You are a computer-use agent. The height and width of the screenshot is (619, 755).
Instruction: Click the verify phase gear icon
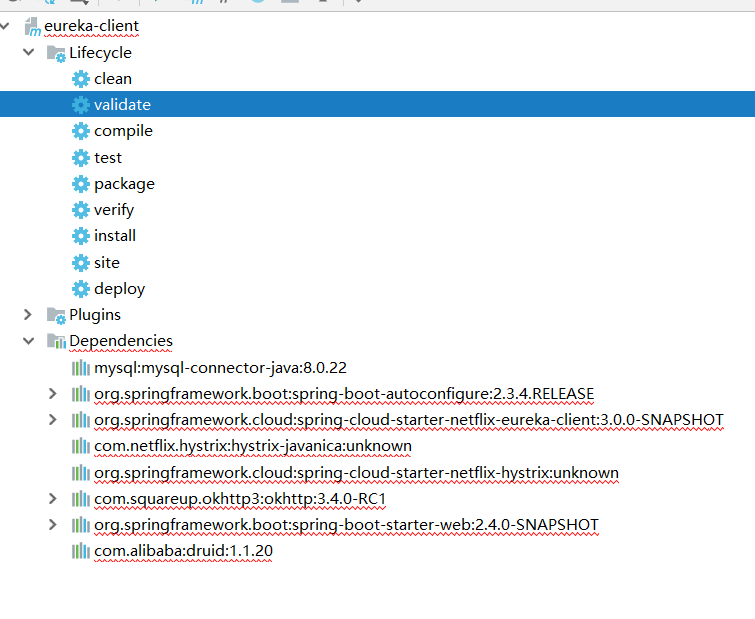[x=80, y=210]
